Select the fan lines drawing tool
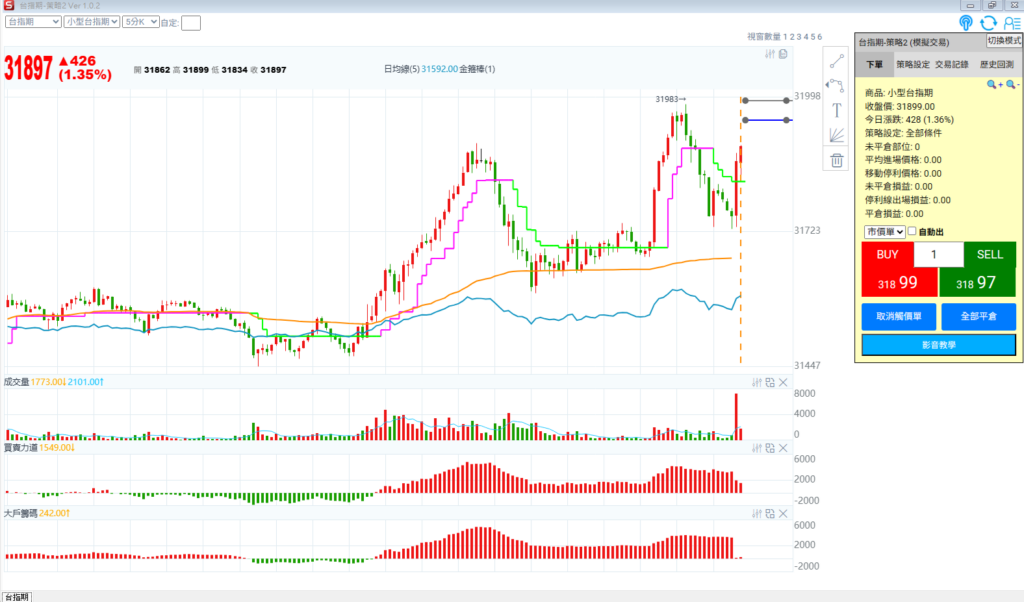 837,135
